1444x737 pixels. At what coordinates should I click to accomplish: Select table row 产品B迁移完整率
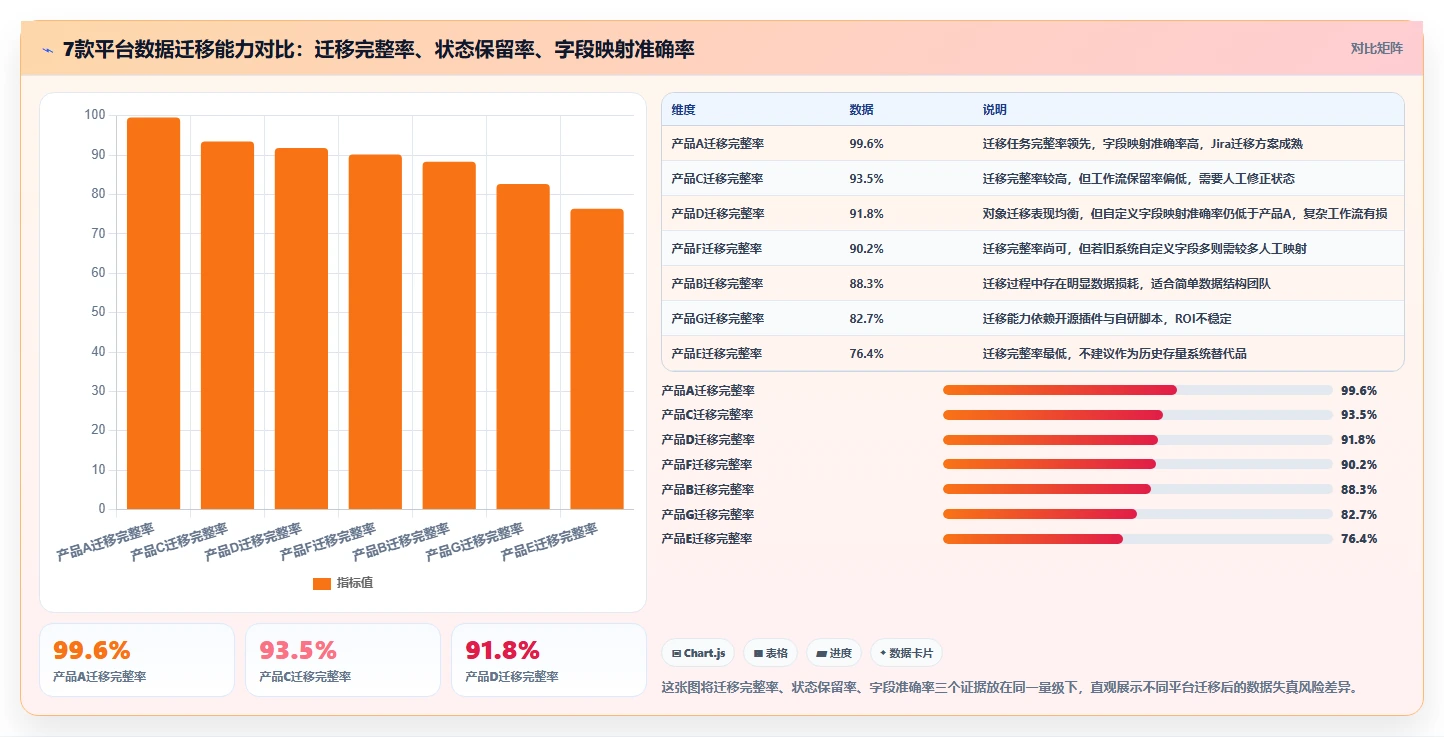[1033, 284]
